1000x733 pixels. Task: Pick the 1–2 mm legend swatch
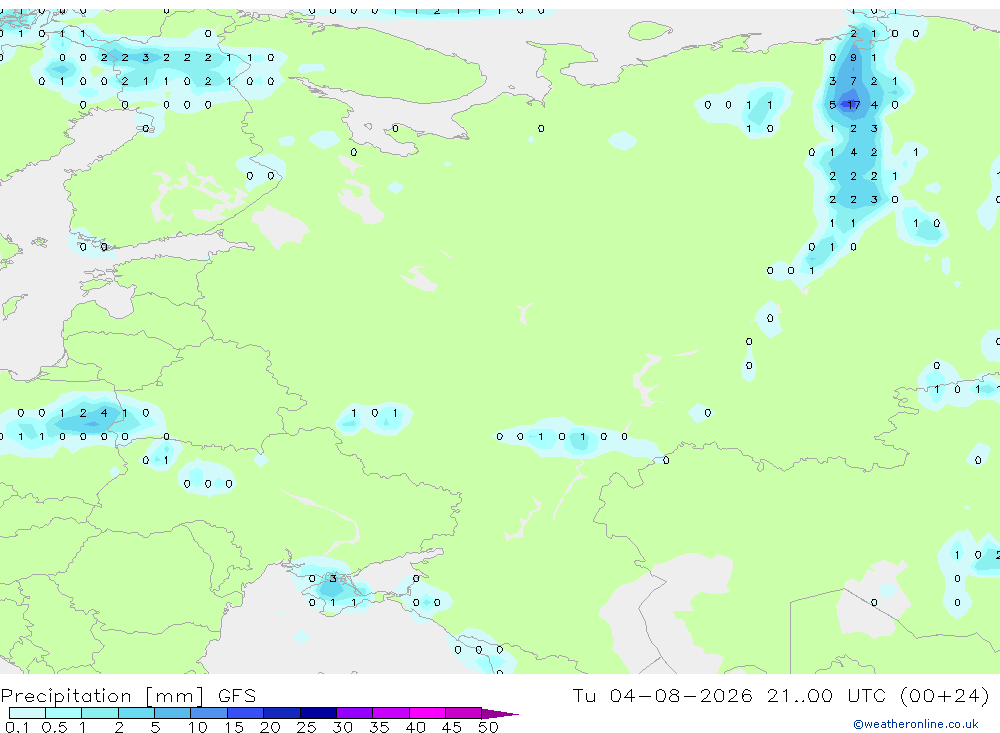(100, 713)
